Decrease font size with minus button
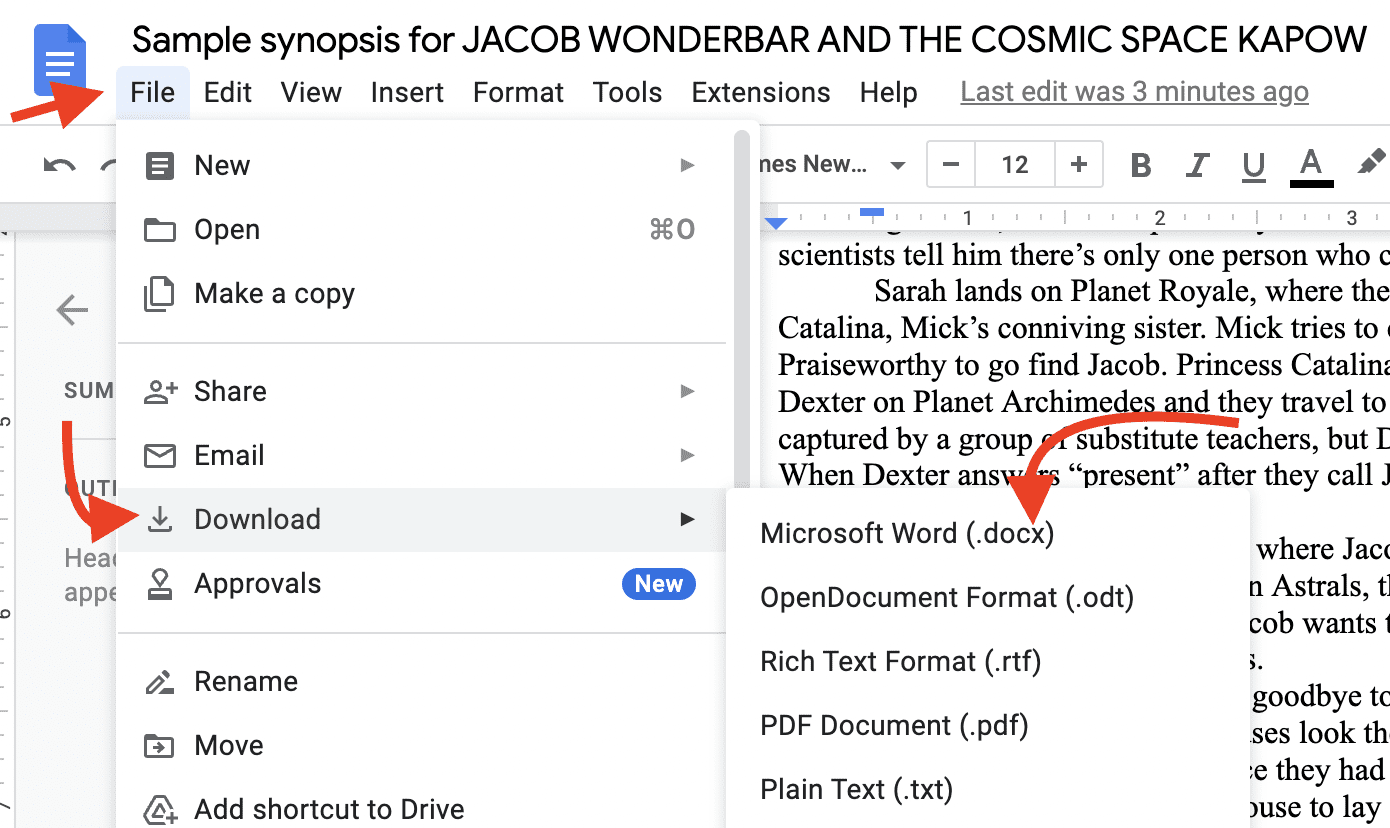The height and width of the screenshot is (828, 1390). [x=951, y=165]
